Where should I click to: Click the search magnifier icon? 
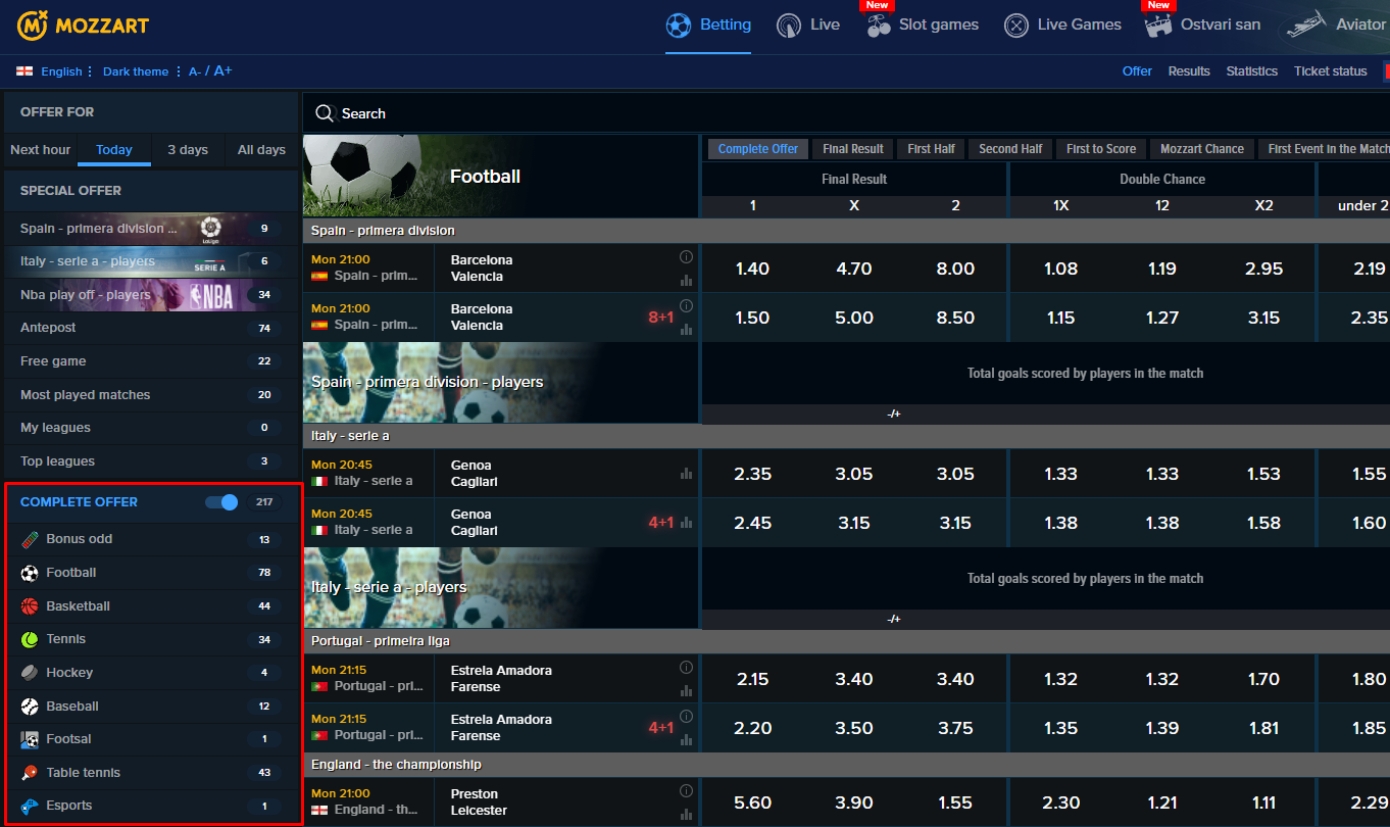(324, 113)
